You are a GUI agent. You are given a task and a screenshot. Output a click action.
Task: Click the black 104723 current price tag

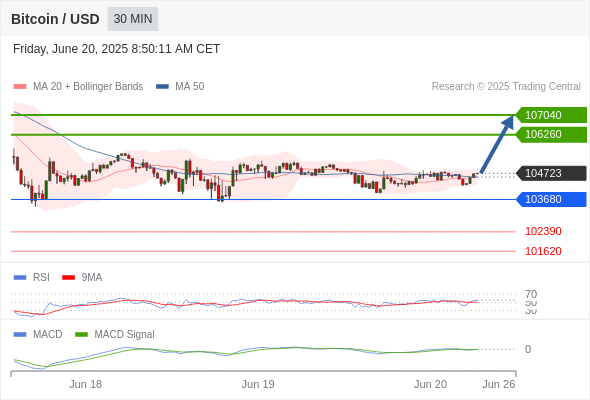(551, 173)
